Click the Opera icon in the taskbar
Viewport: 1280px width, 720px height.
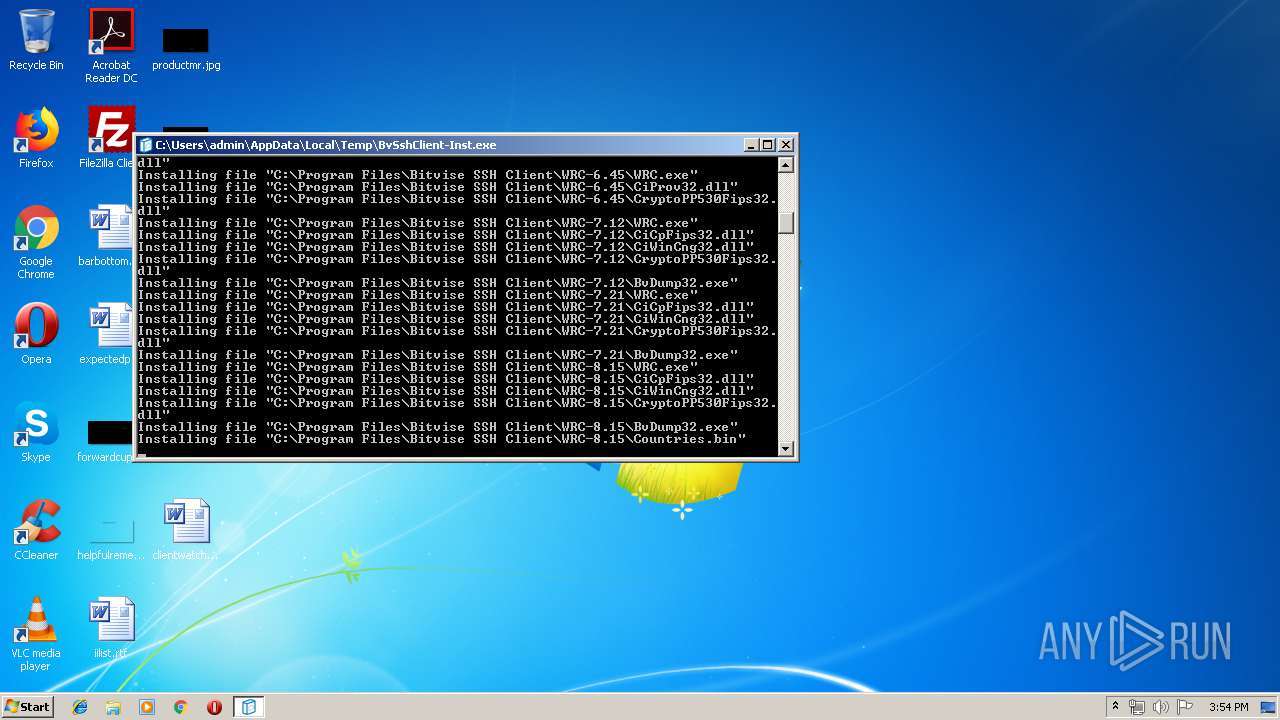(x=214, y=707)
